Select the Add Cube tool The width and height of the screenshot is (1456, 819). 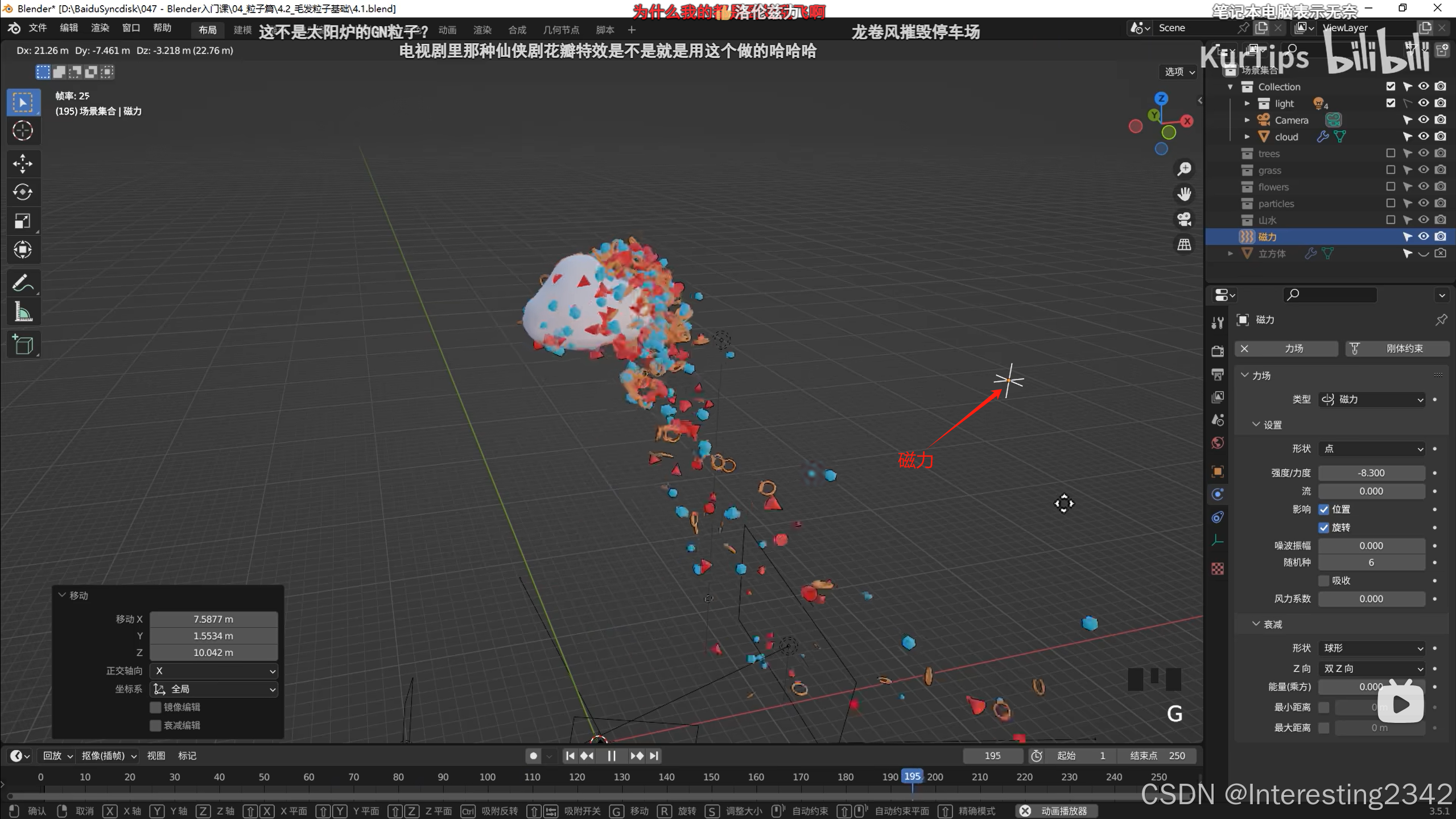23,345
